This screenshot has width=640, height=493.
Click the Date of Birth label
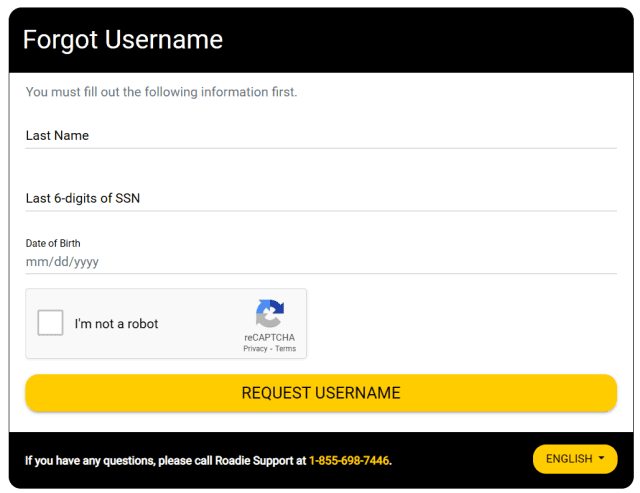[53, 243]
